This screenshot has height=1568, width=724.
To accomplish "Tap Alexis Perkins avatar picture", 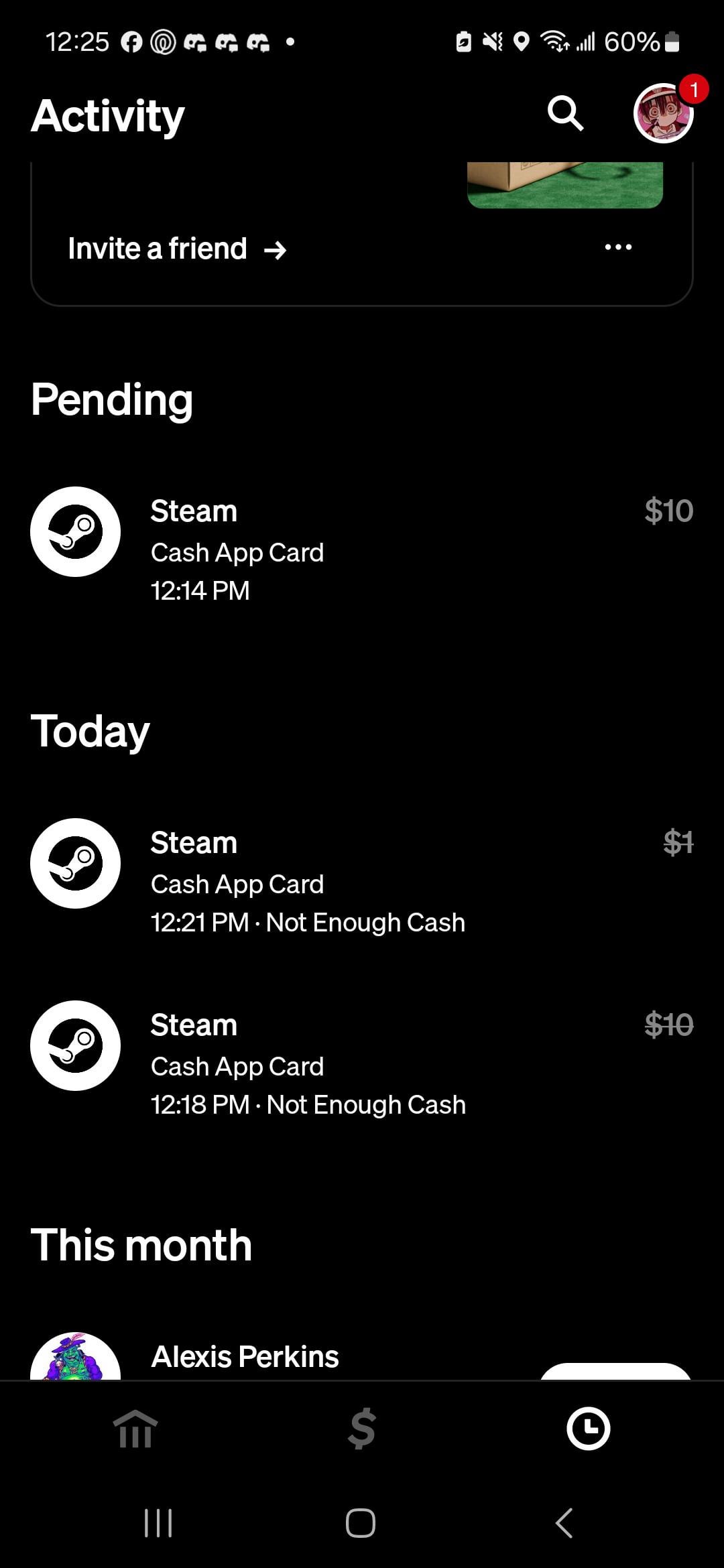I will pos(76,1359).
